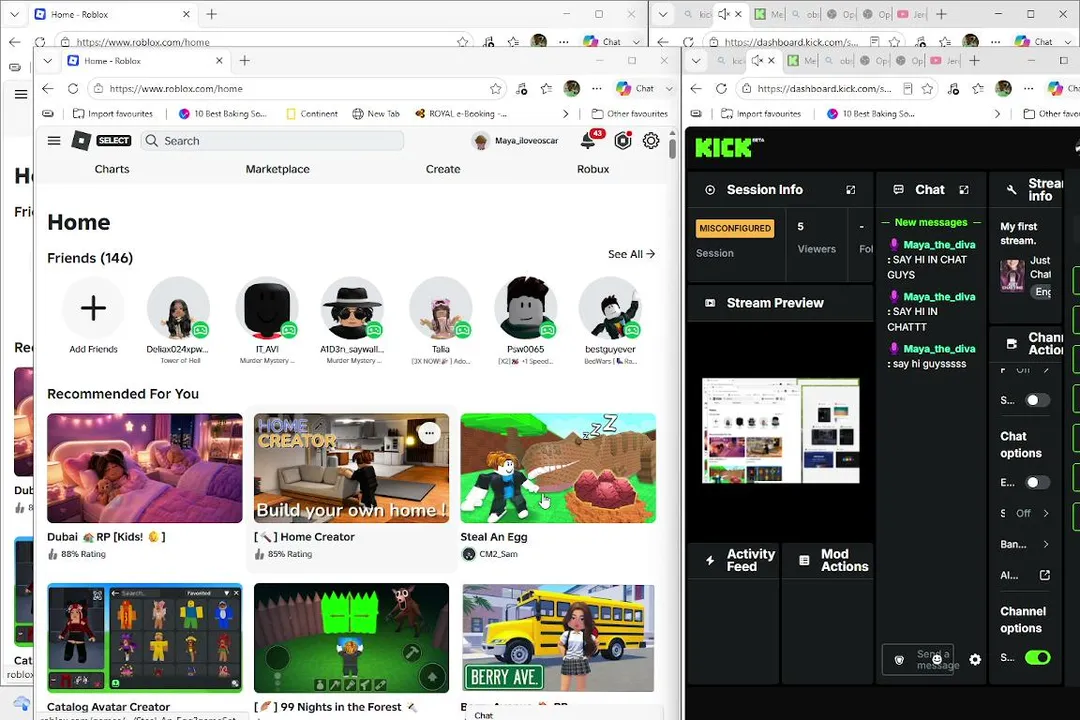Open the Other favourites folder in Roblox window
This screenshot has width=1080, height=720.
tap(630, 114)
